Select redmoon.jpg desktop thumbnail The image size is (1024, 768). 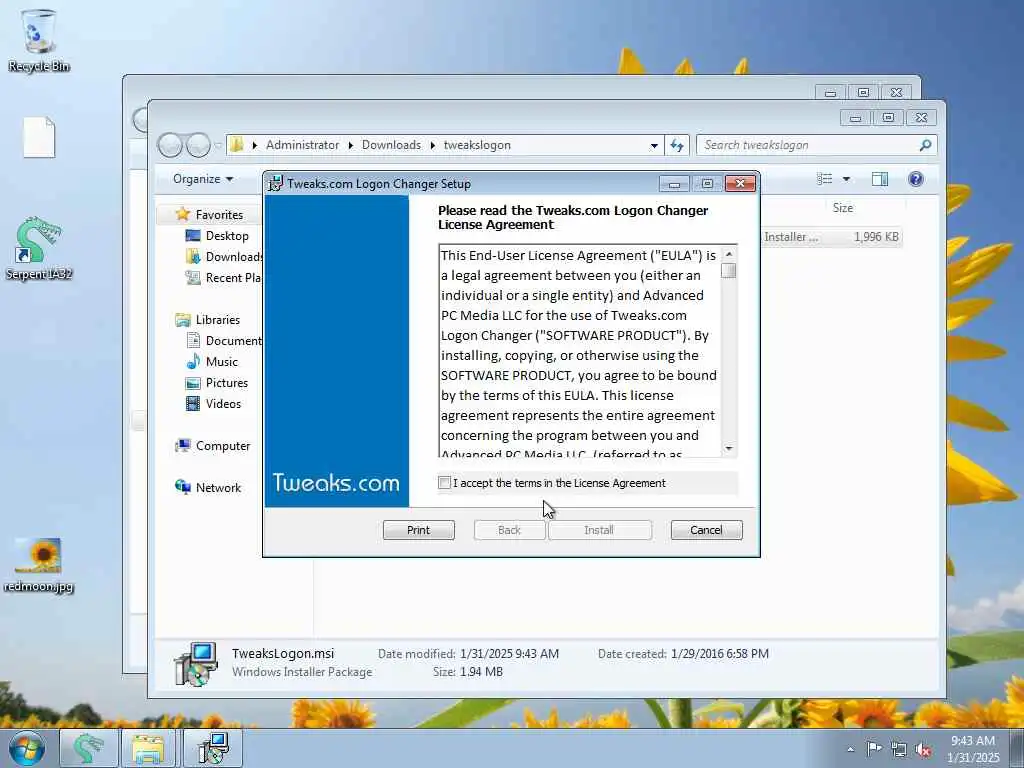click(39, 566)
